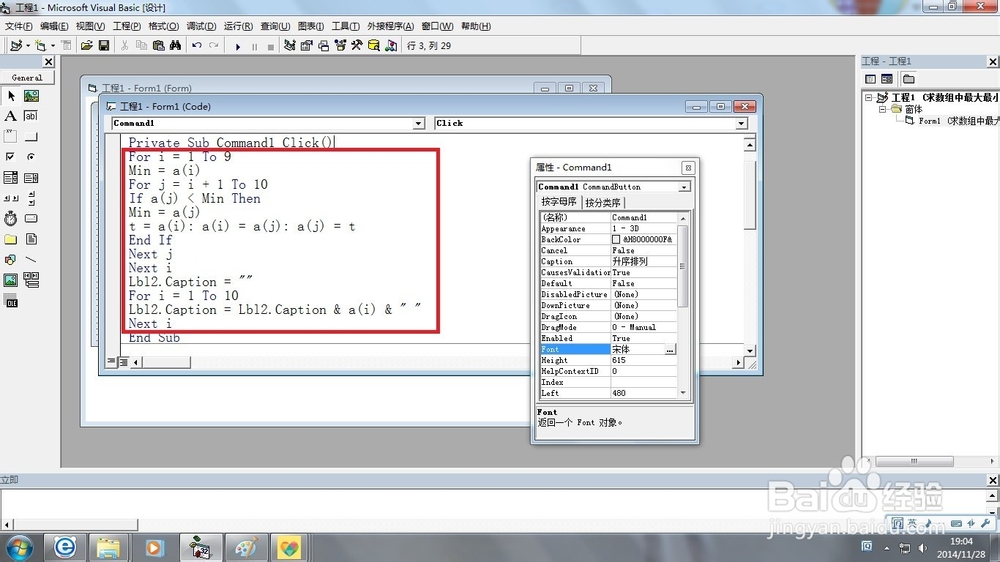Start the program with Run button
Viewport: 1000px width, 562px height.
237,46
